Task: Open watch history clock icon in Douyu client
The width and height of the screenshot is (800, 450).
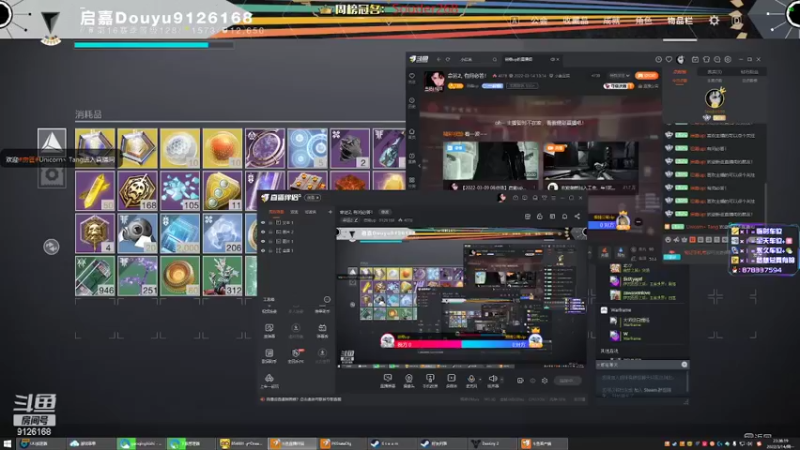Action: click(658, 60)
